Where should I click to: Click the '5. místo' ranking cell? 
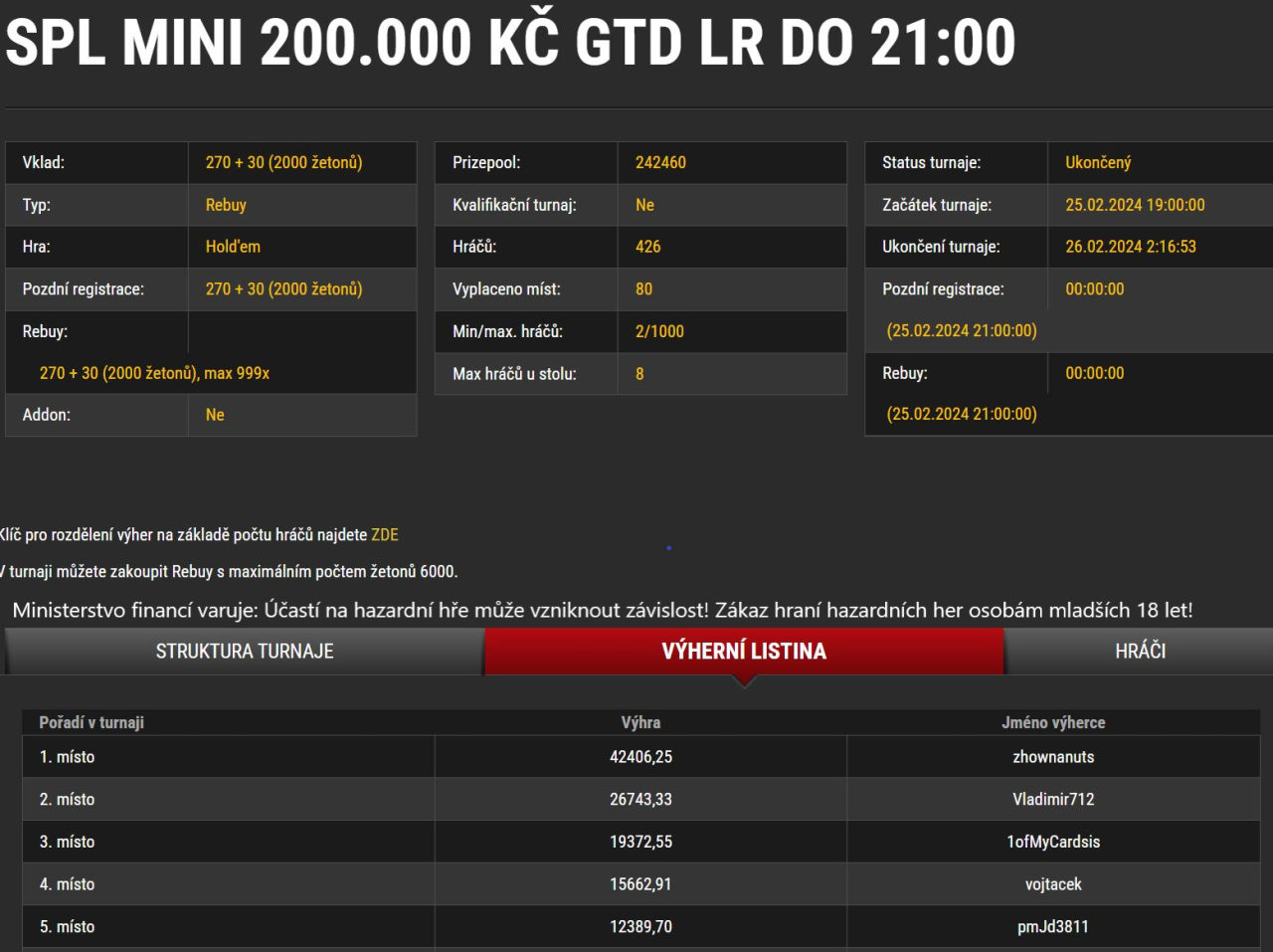click(x=228, y=927)
